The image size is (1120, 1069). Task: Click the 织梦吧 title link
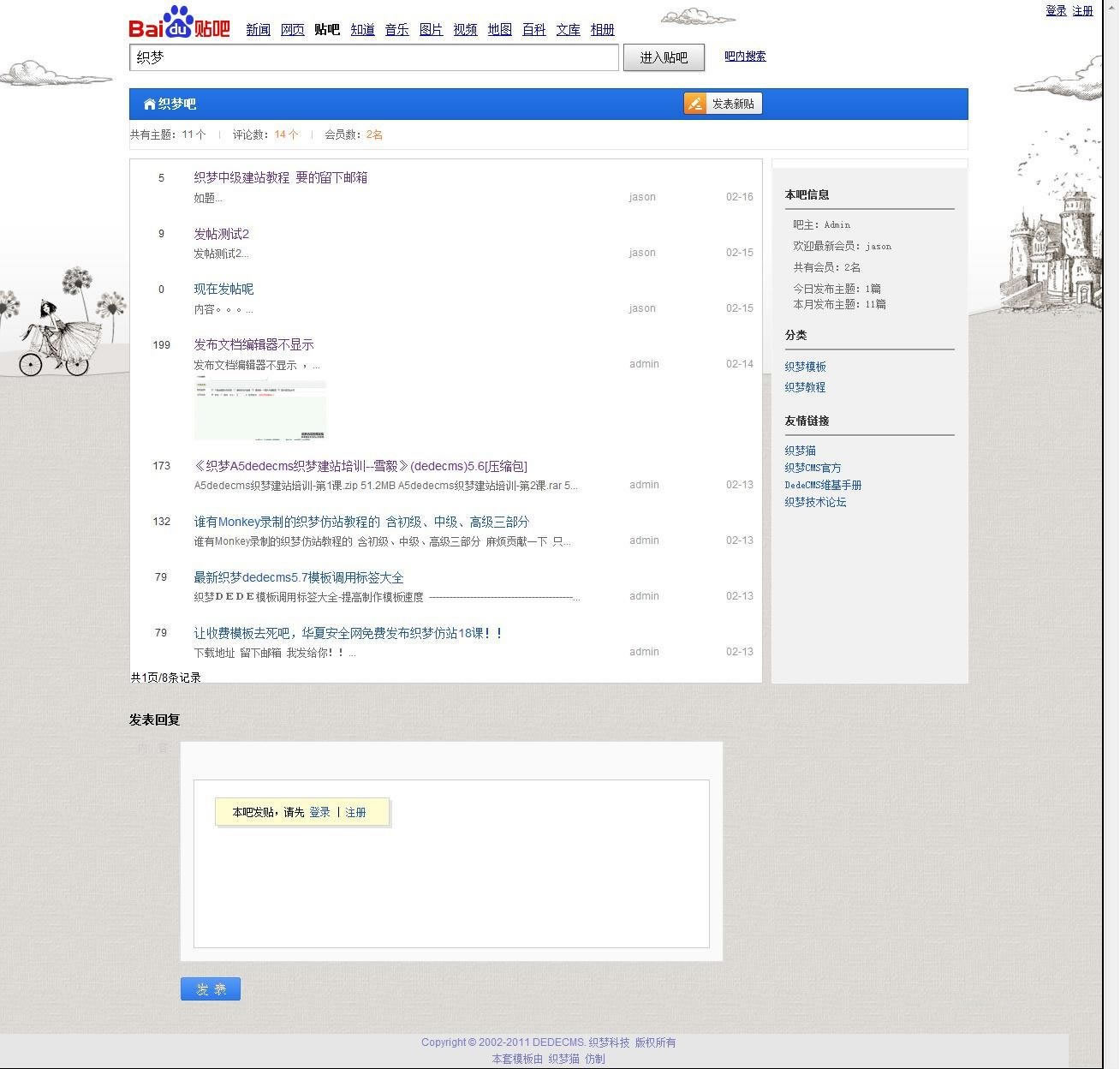click(177, 104)
